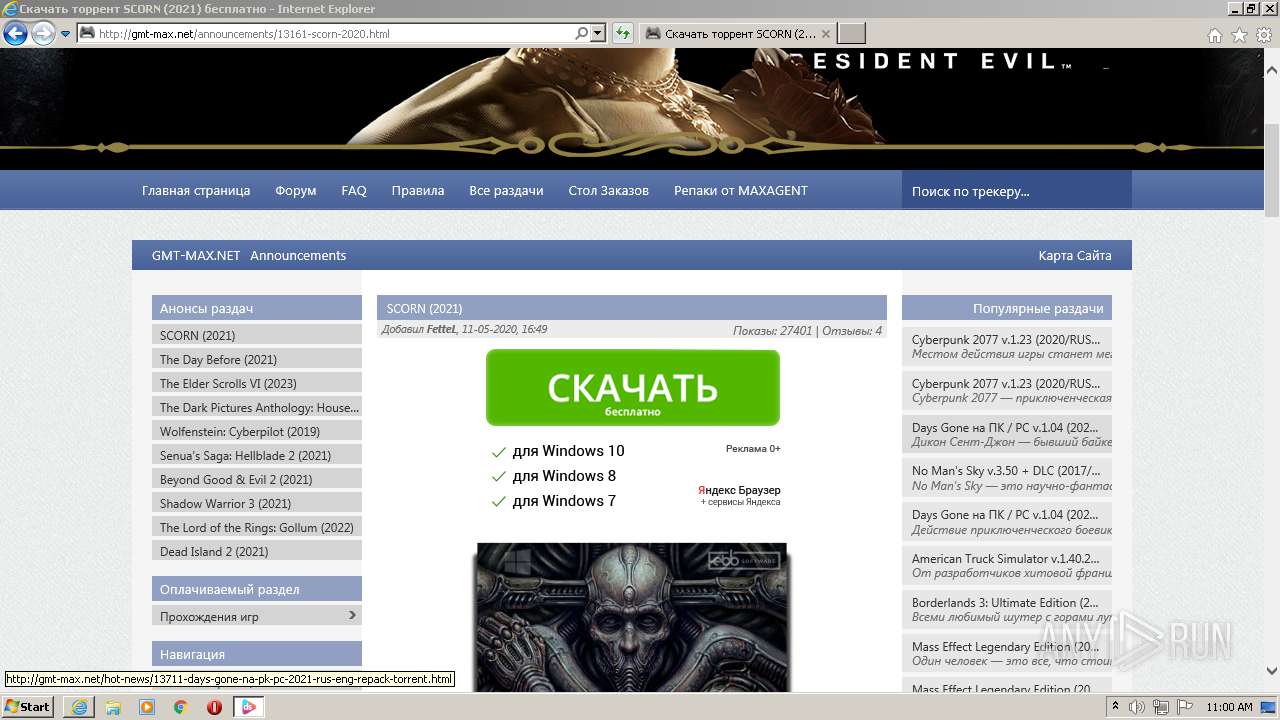The image size is (1280, 720).
Task: Open 'Правила' menu item
Action: pyautogui.click(x=418, y=190)
